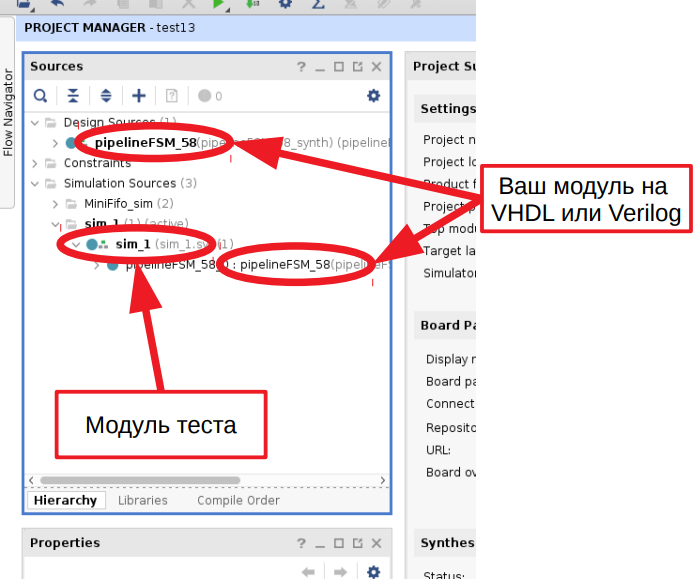The width and height of the screenshot is (695, 586).
Task: Click the green Run arrow in the top toolbar
Action: coord(218,5)
